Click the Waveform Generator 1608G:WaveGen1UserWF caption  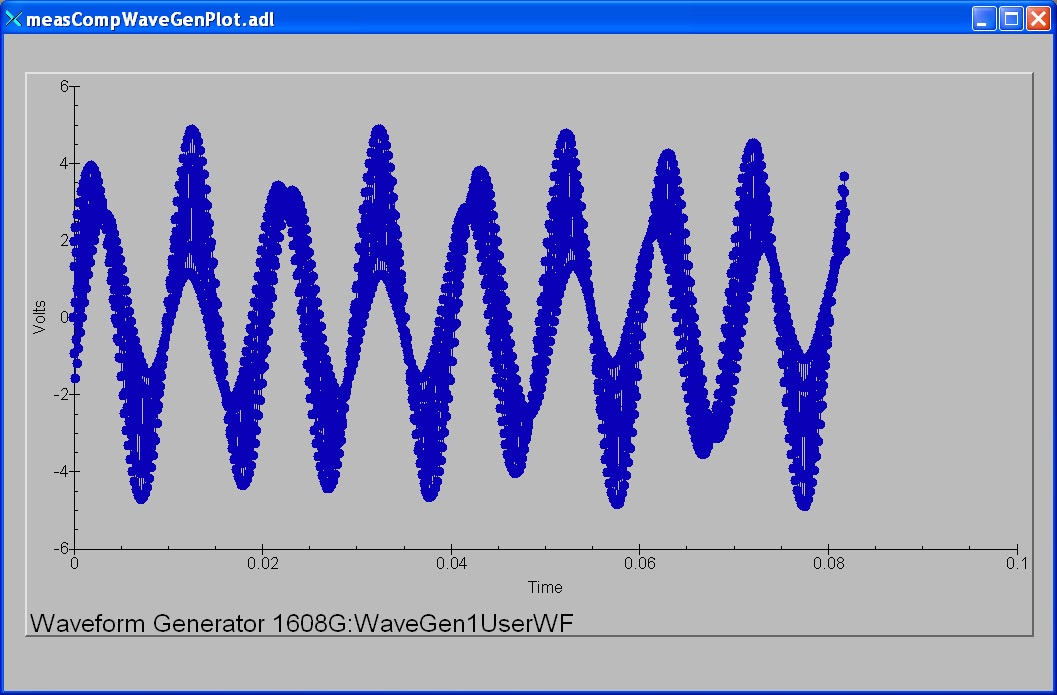[302, 623]
